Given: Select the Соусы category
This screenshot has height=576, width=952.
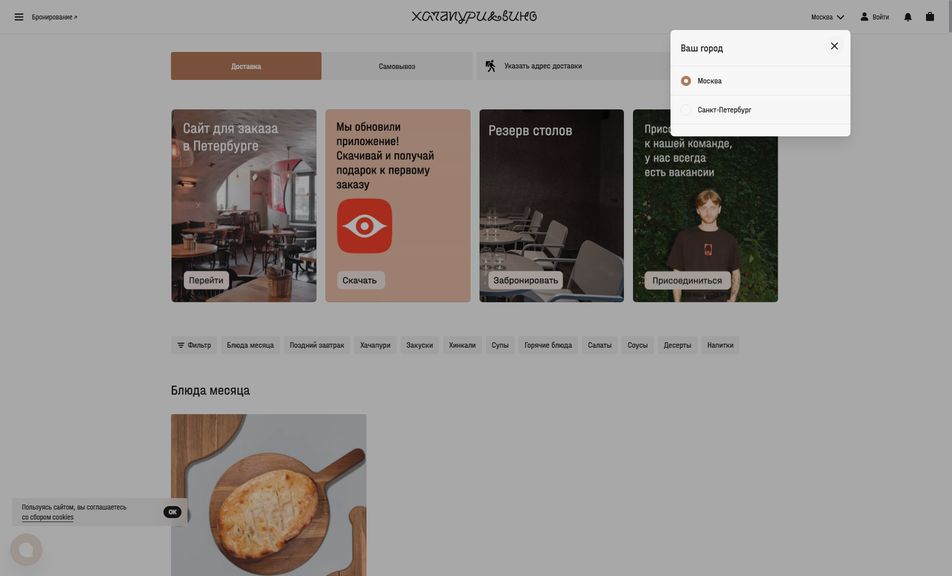Looking at the screenshot, I should [638, 345].
